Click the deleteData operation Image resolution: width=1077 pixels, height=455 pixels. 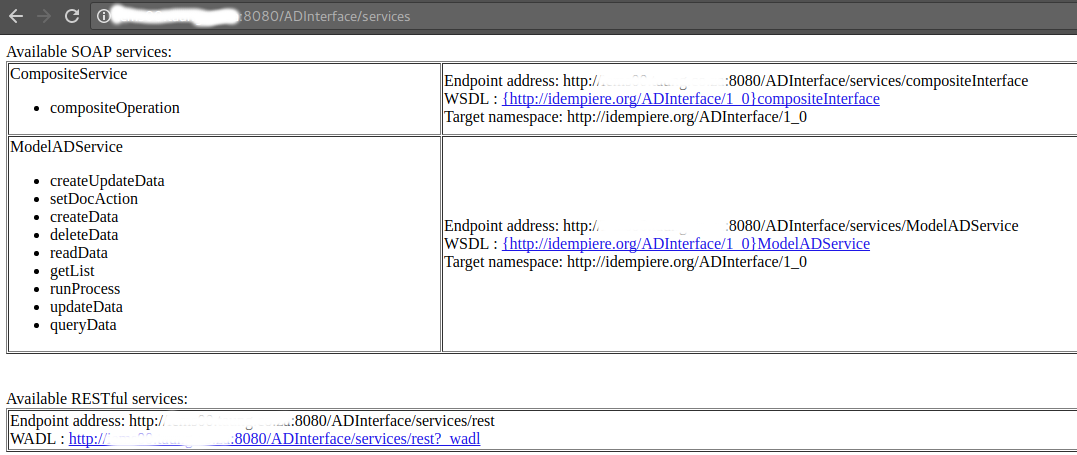click(84, 235)
